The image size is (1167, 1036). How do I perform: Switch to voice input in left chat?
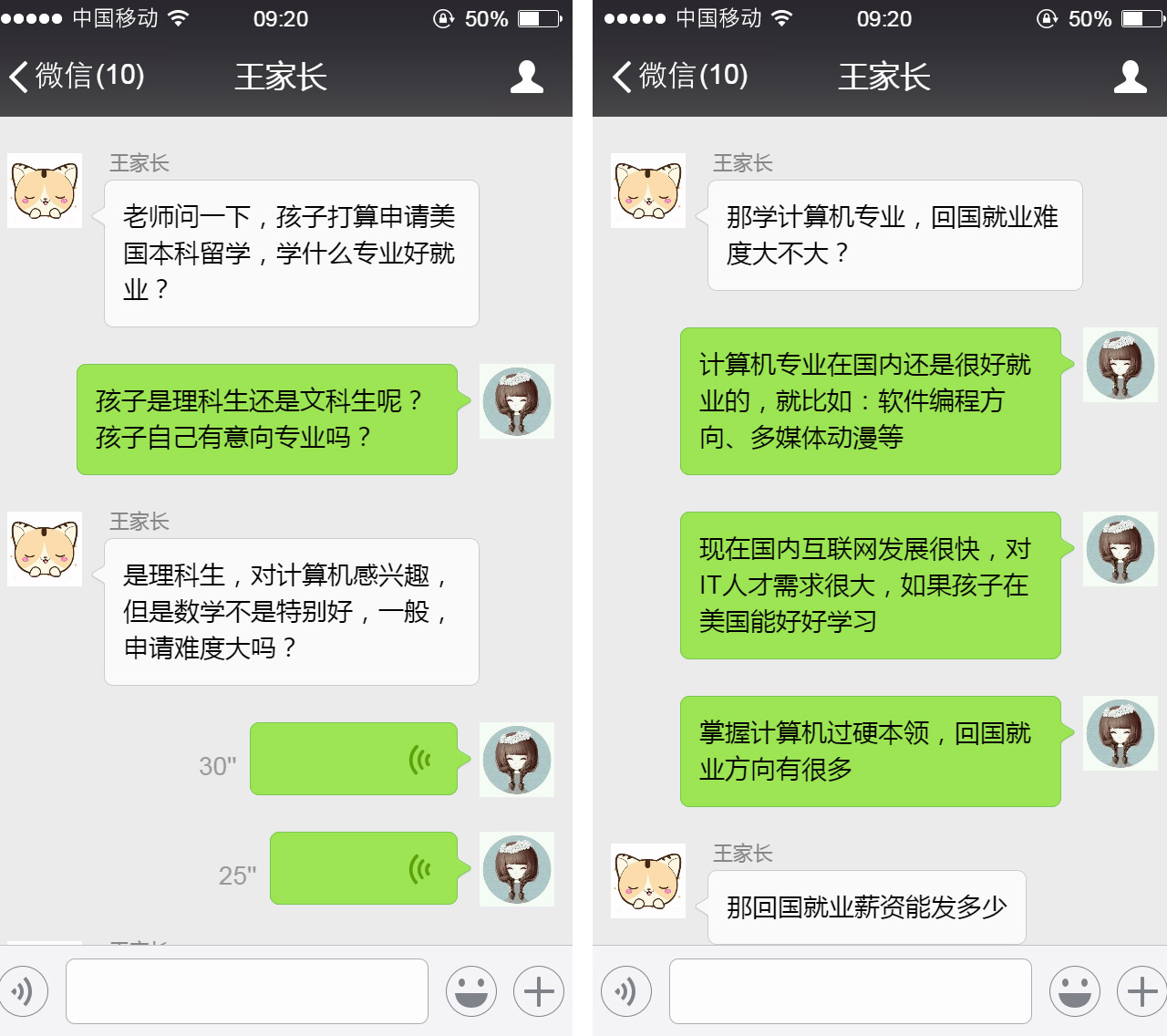click(22, 991)
